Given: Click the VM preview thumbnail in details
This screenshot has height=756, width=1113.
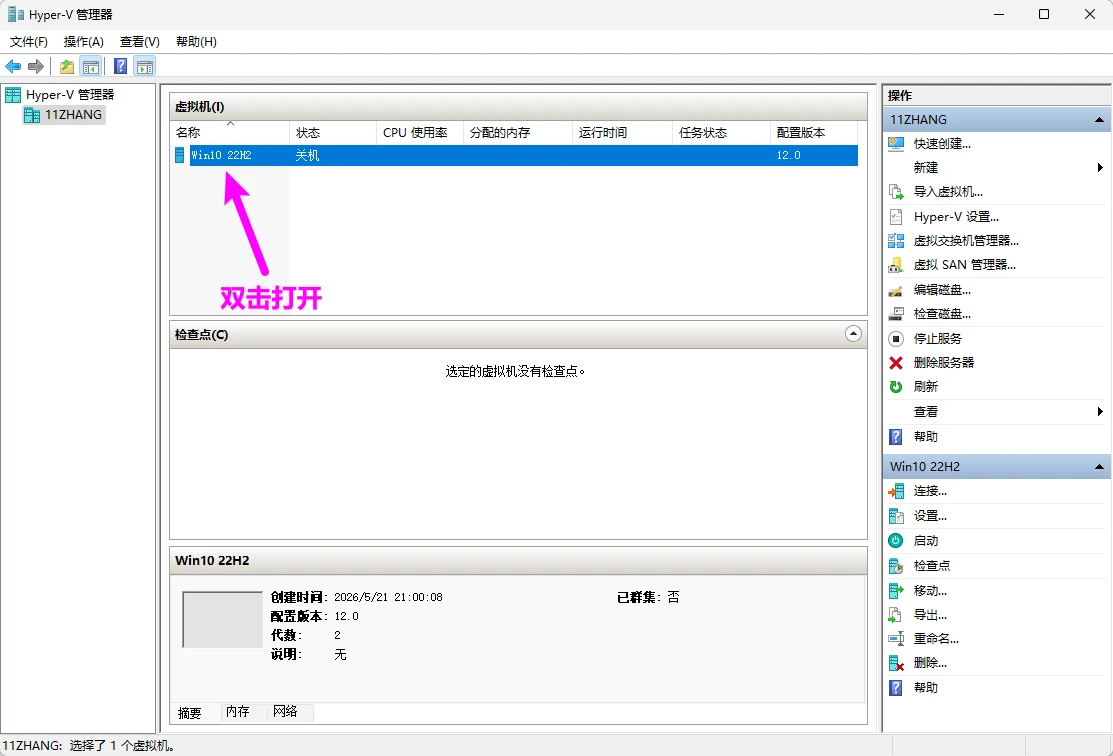Looking at the screenshot, I should tap(222, 620).
